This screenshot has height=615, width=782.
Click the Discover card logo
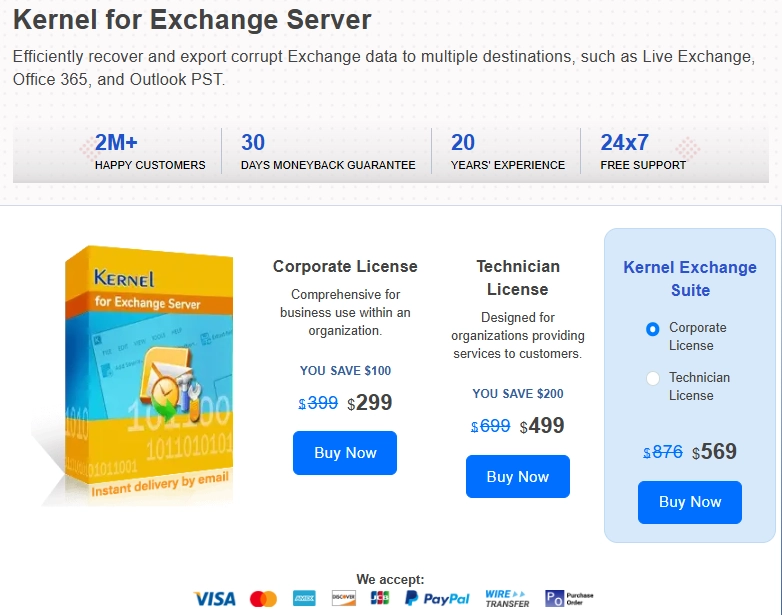click(x=344, y=598)
